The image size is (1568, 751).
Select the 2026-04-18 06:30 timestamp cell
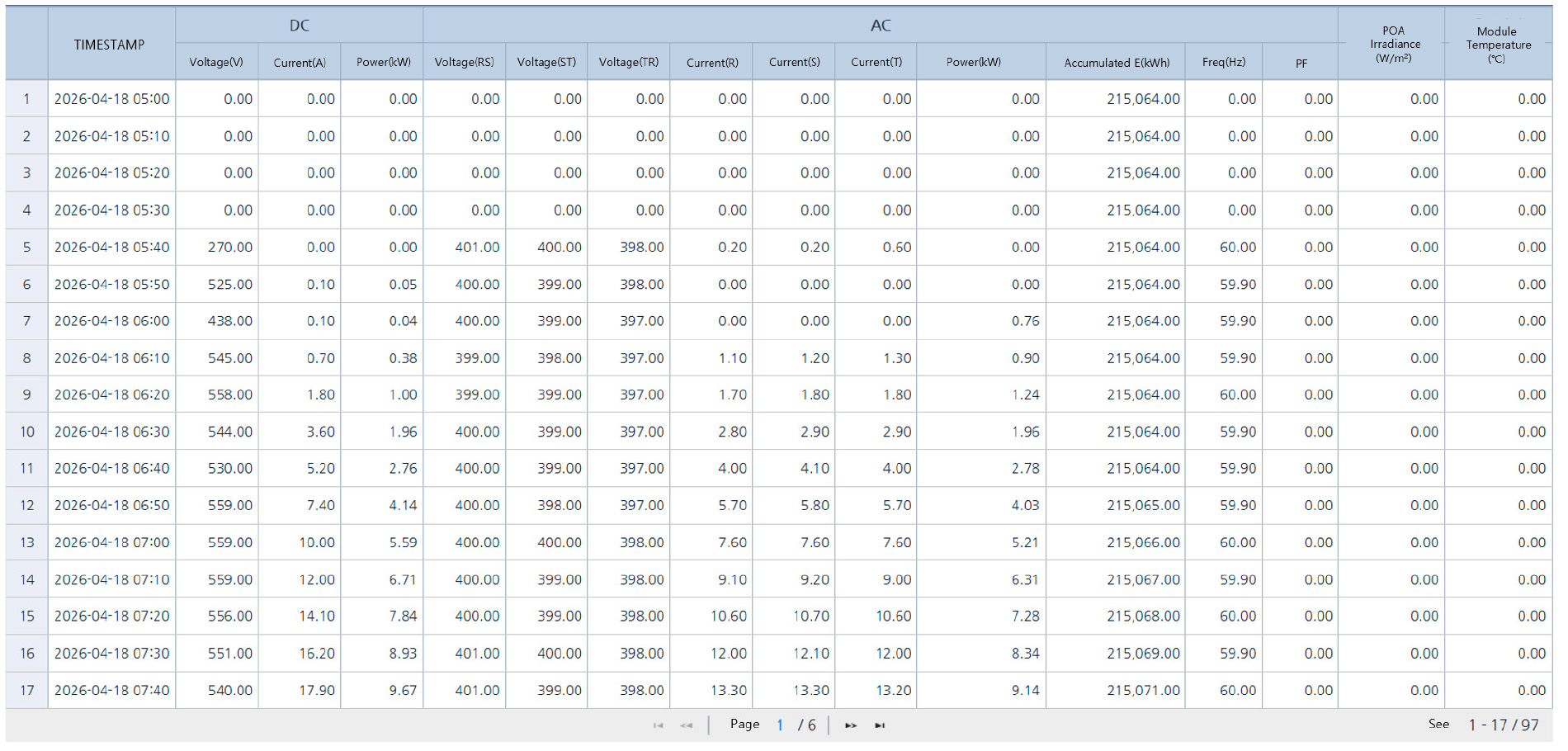[x=111, y=432]
